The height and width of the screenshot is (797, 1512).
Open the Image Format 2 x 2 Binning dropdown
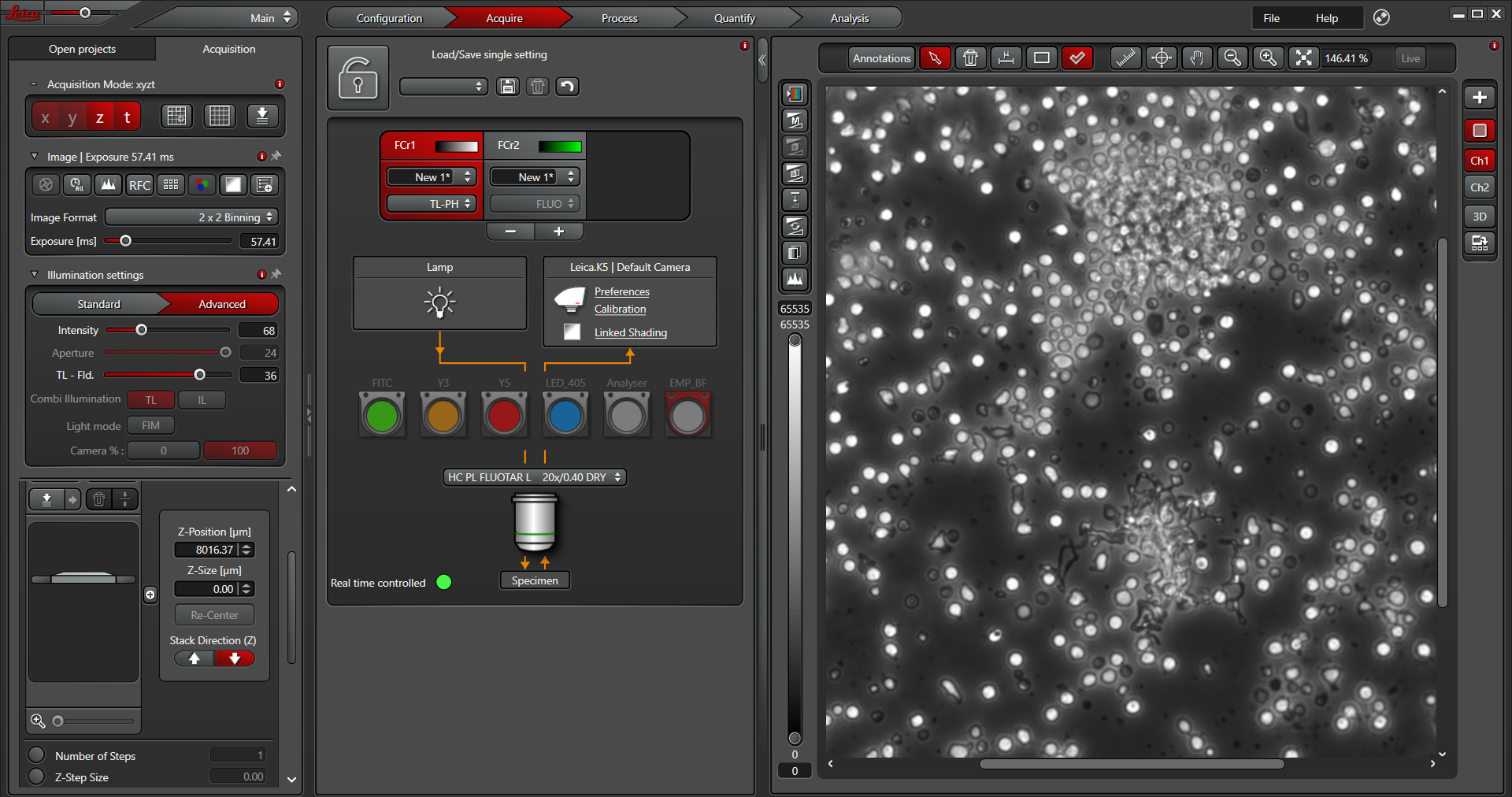point(191,217)
